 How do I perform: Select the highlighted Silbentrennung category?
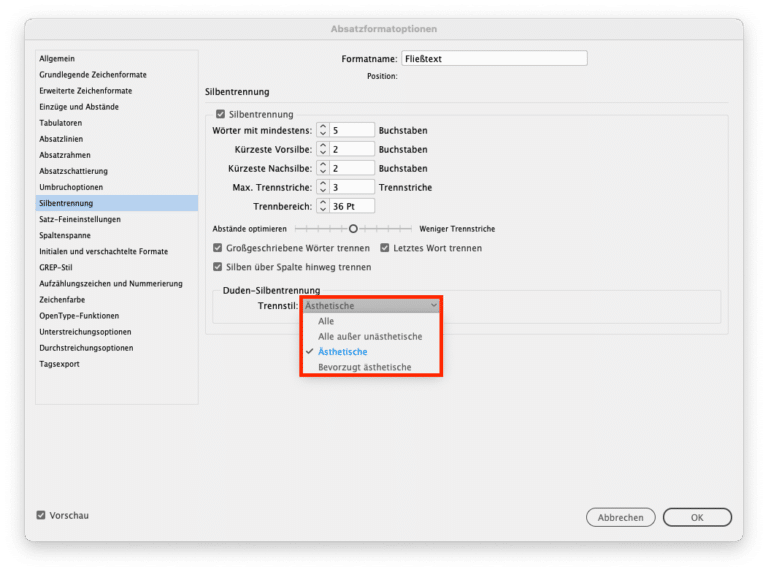click(117, 203)
